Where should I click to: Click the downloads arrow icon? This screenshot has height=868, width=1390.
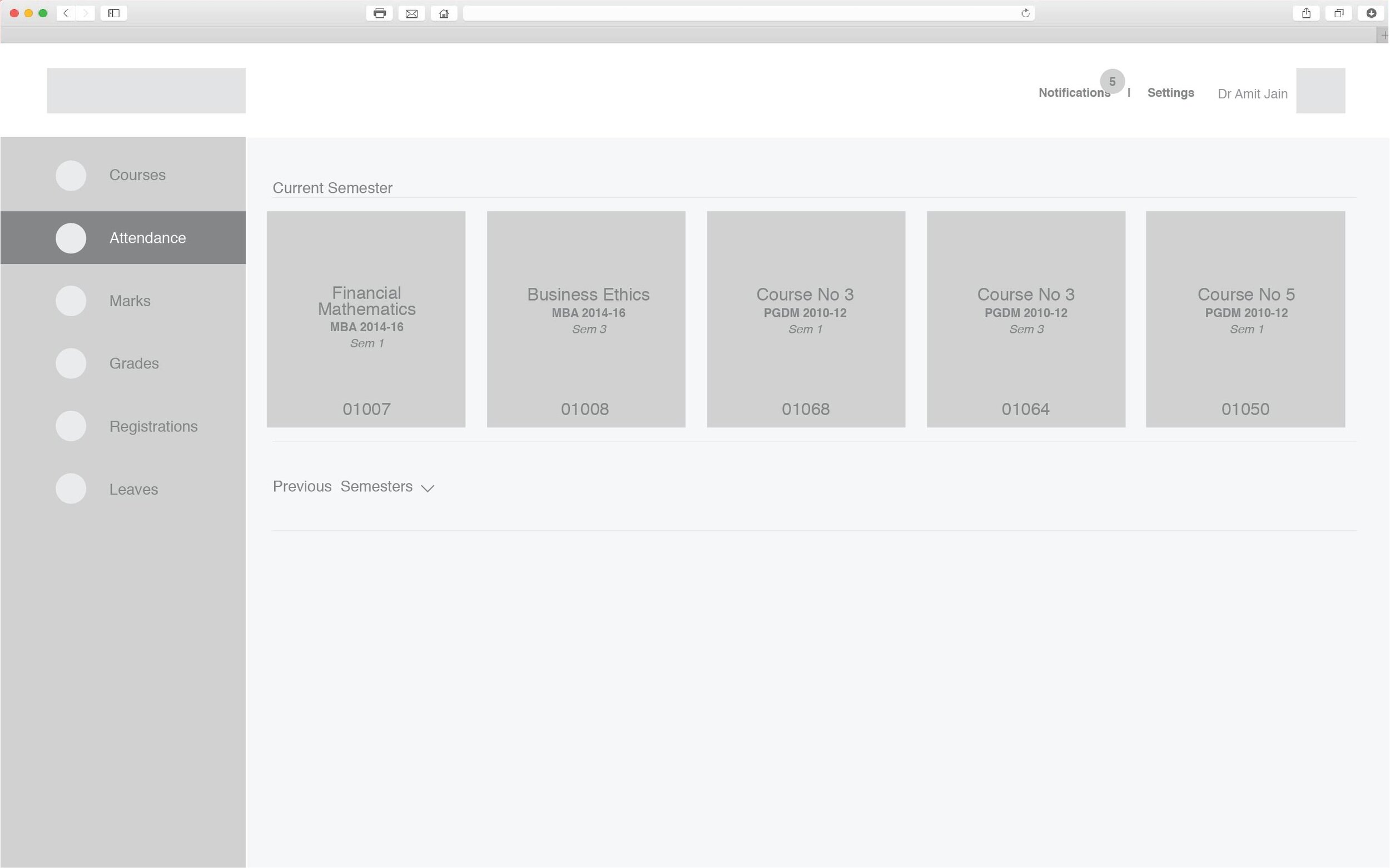[x=1371, y=13]
